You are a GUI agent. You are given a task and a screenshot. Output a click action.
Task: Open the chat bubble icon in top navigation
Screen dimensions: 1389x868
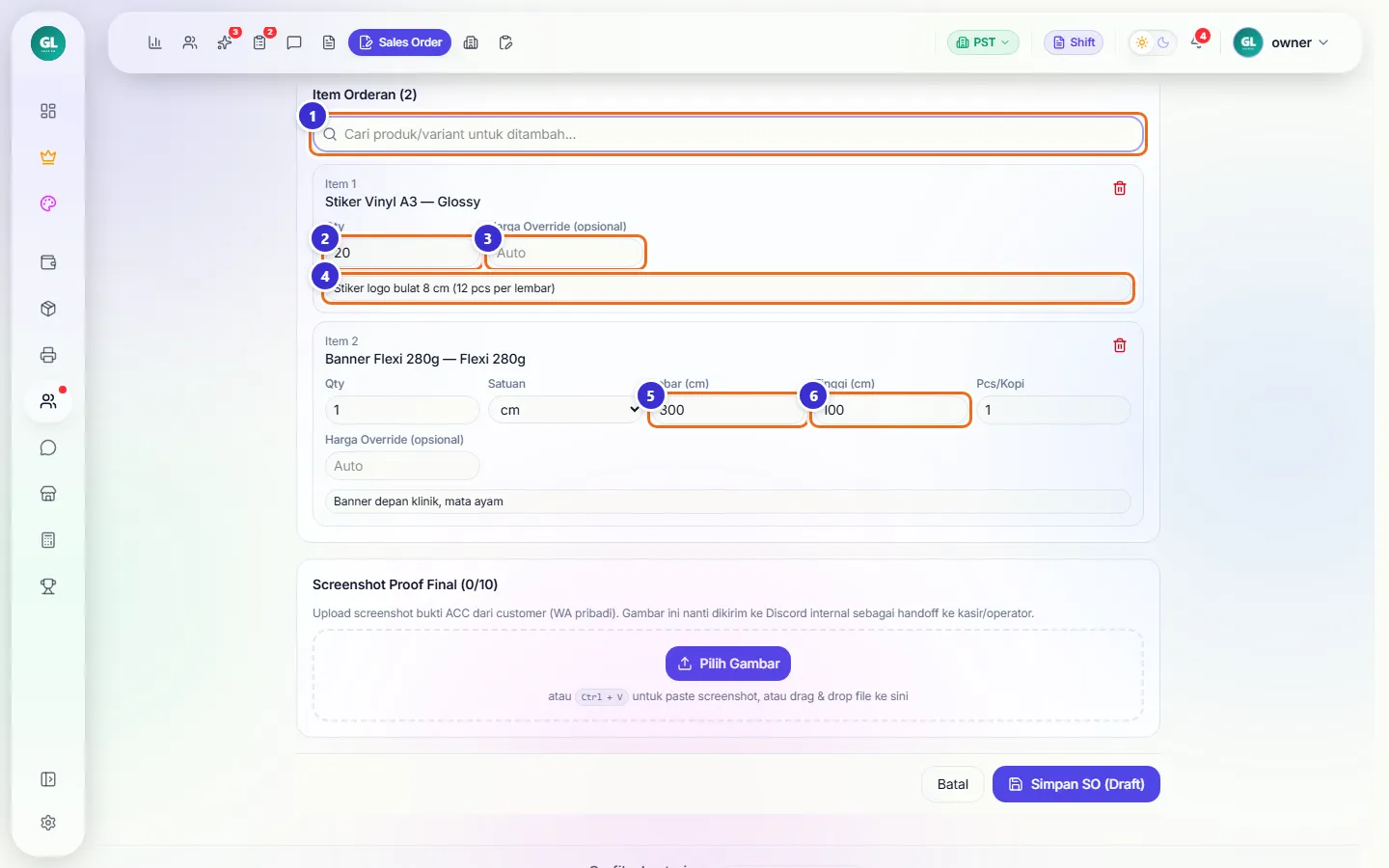click(294, 42)
